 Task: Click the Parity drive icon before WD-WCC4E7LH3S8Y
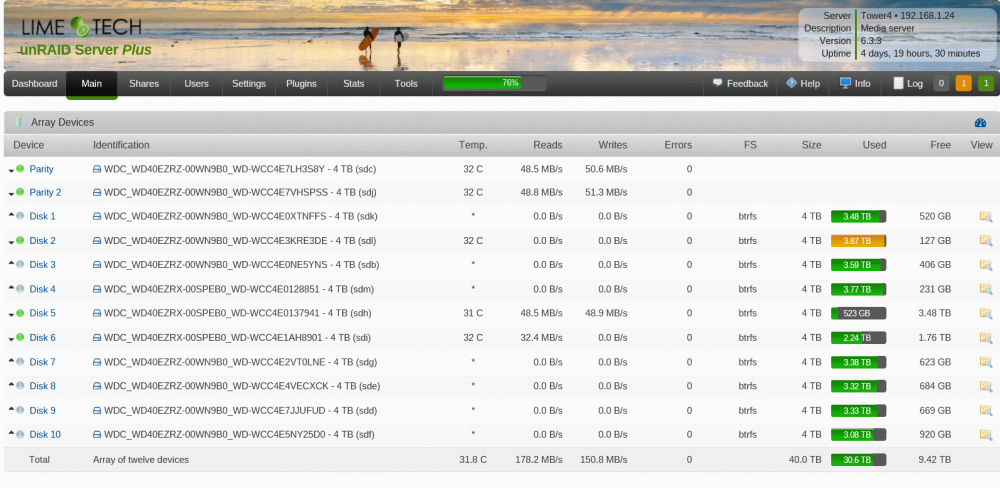[x=97, y=169]
